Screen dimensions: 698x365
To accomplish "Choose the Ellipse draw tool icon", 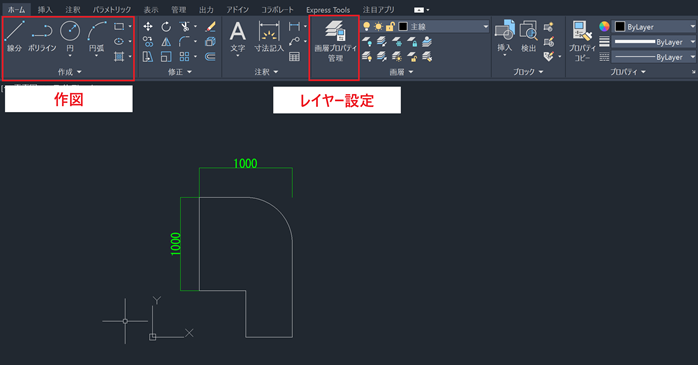I will click(x=118, y=41).
